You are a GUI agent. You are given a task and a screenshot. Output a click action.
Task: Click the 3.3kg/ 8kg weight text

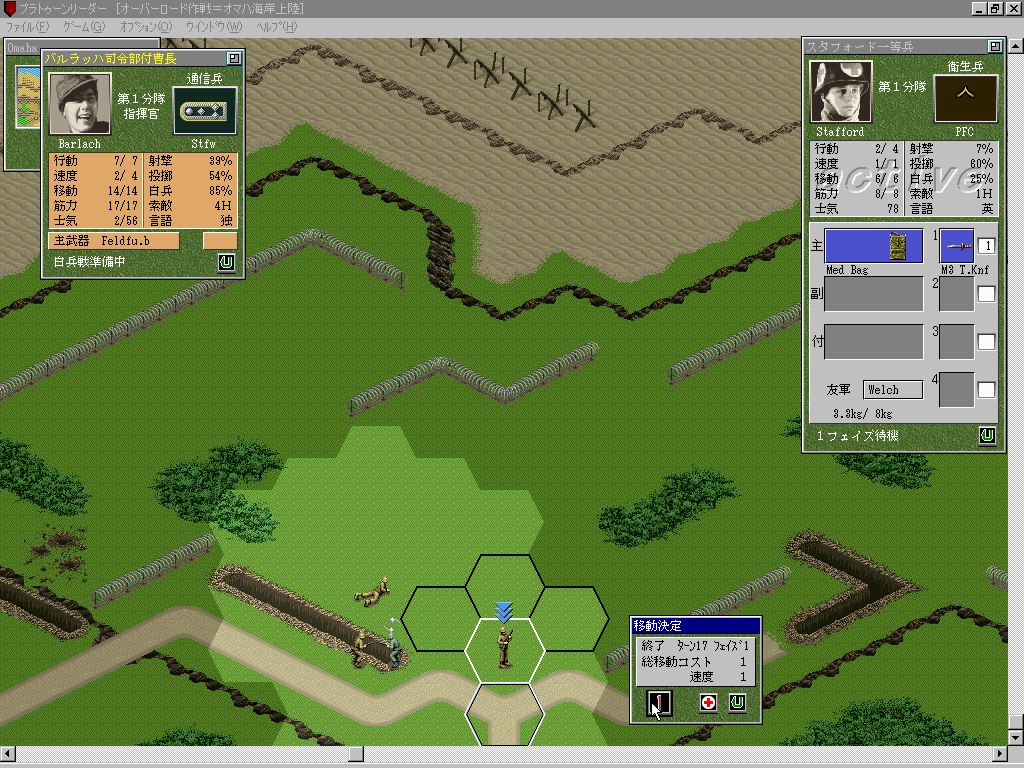point(862,413)
